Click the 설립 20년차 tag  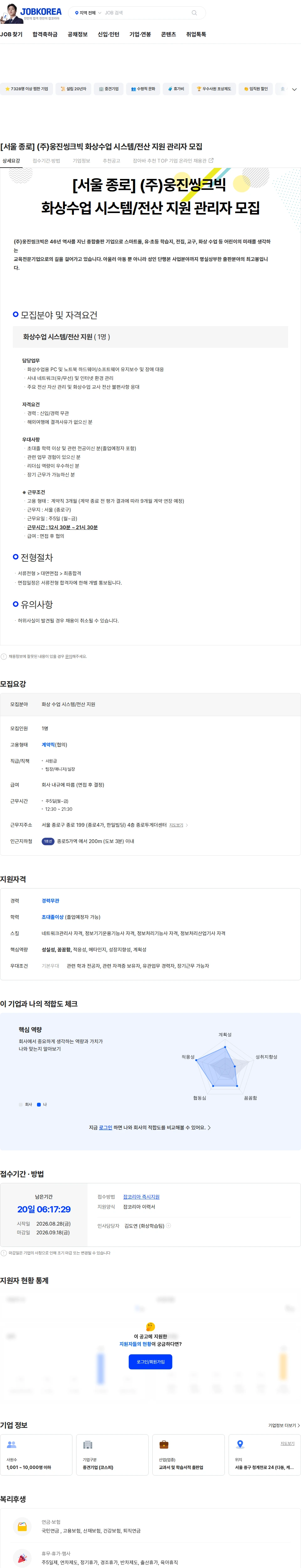pyautogui.click(x=73, y=89)
